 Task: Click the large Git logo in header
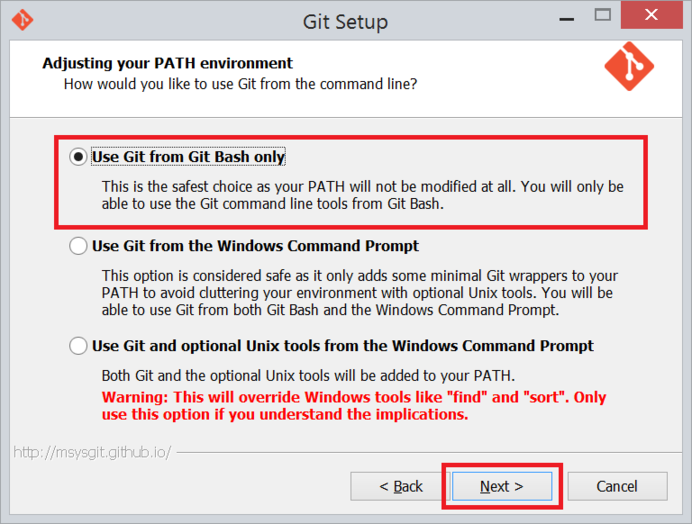(629, 66)
